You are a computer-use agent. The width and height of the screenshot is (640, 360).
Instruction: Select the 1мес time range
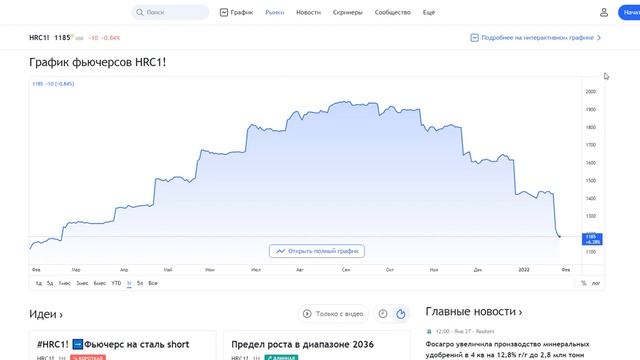coord(64,283)
